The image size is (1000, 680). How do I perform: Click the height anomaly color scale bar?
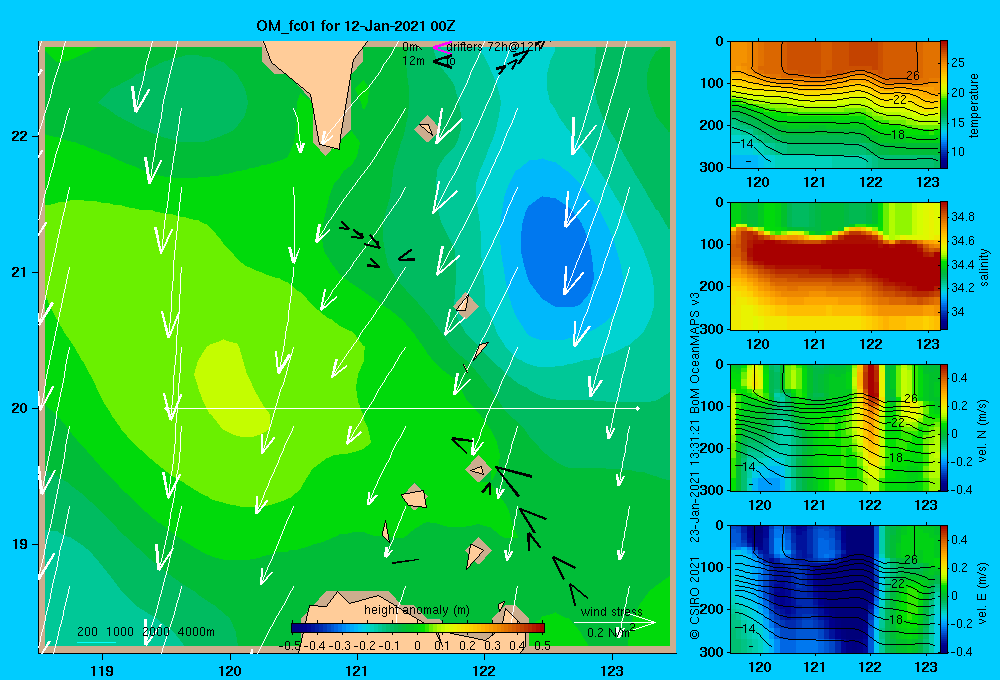(418, 628)
